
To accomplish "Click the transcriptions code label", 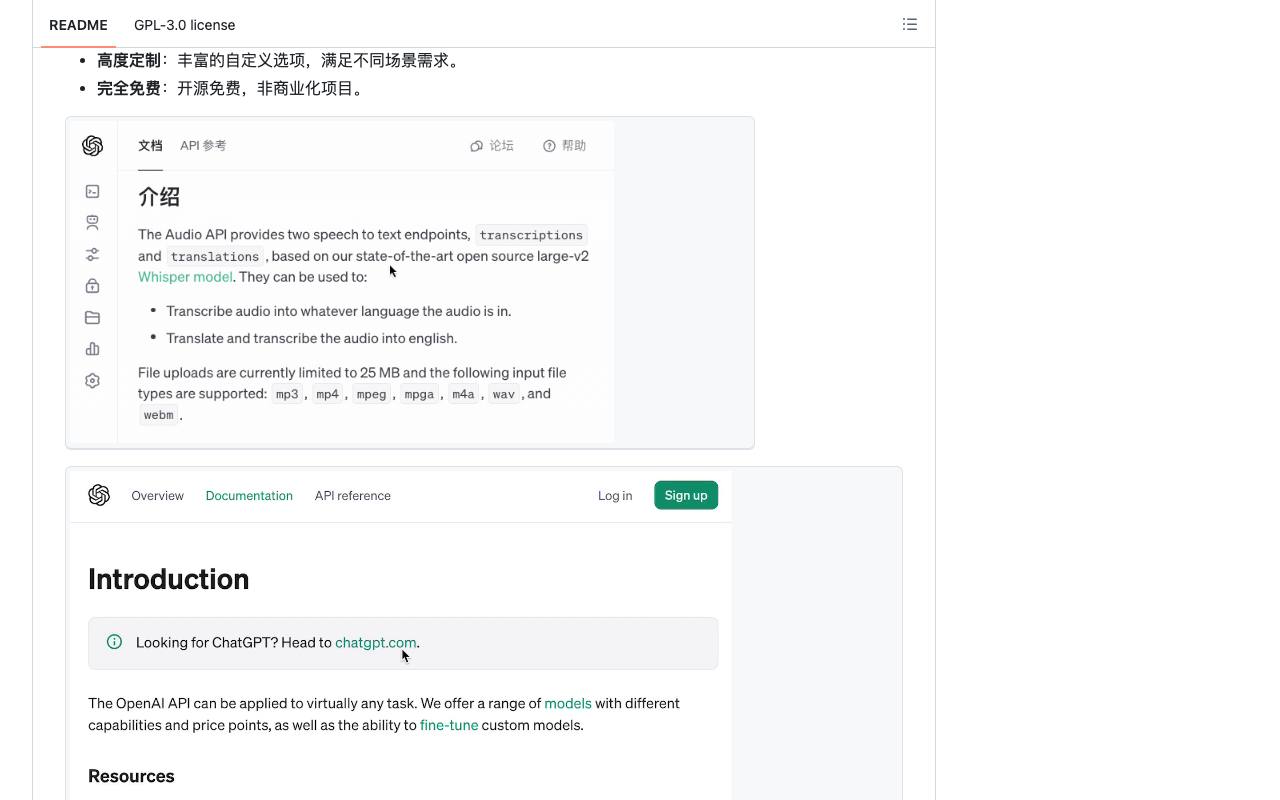I will 531,235.
